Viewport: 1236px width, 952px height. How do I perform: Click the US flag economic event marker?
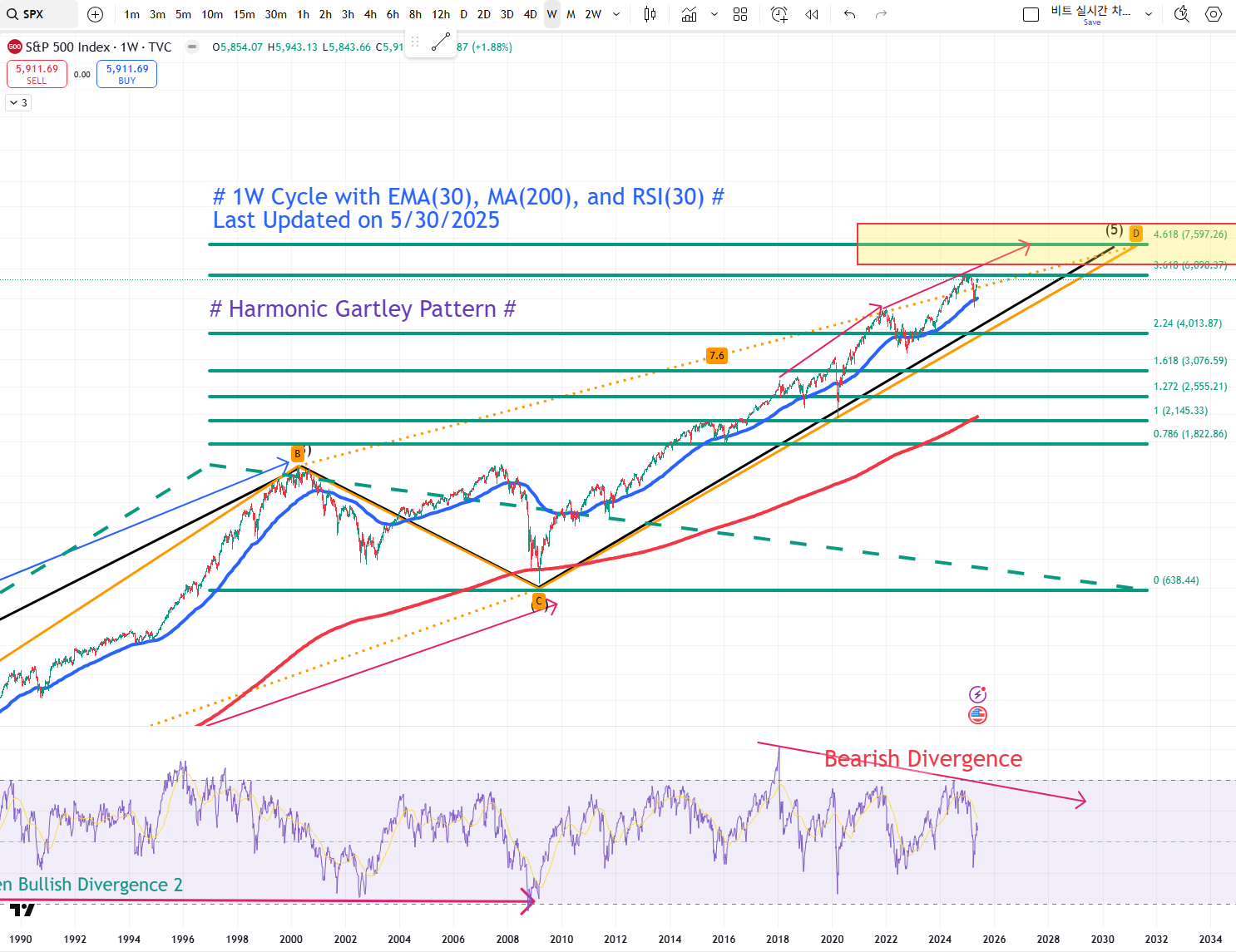click(x=977, y=714)
